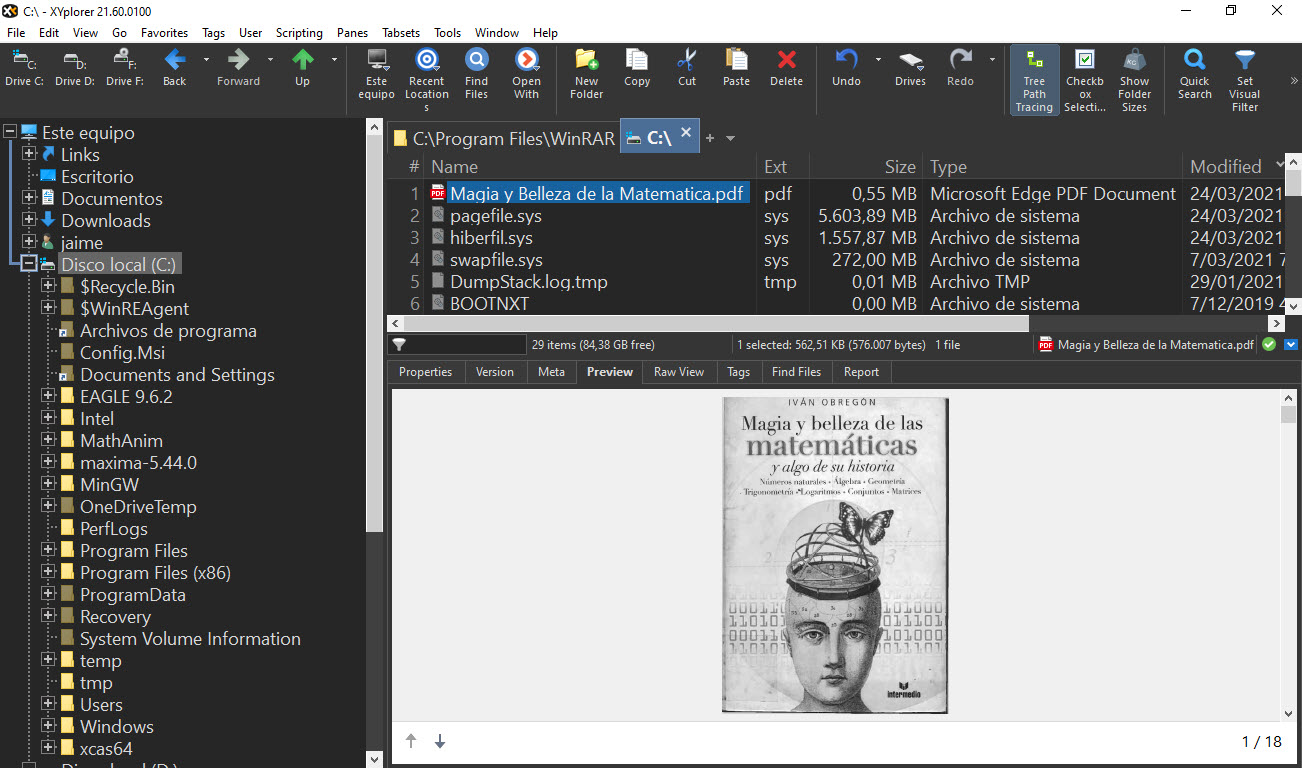
Task: Open the Up button dropdown arrow
Action: 334,59
